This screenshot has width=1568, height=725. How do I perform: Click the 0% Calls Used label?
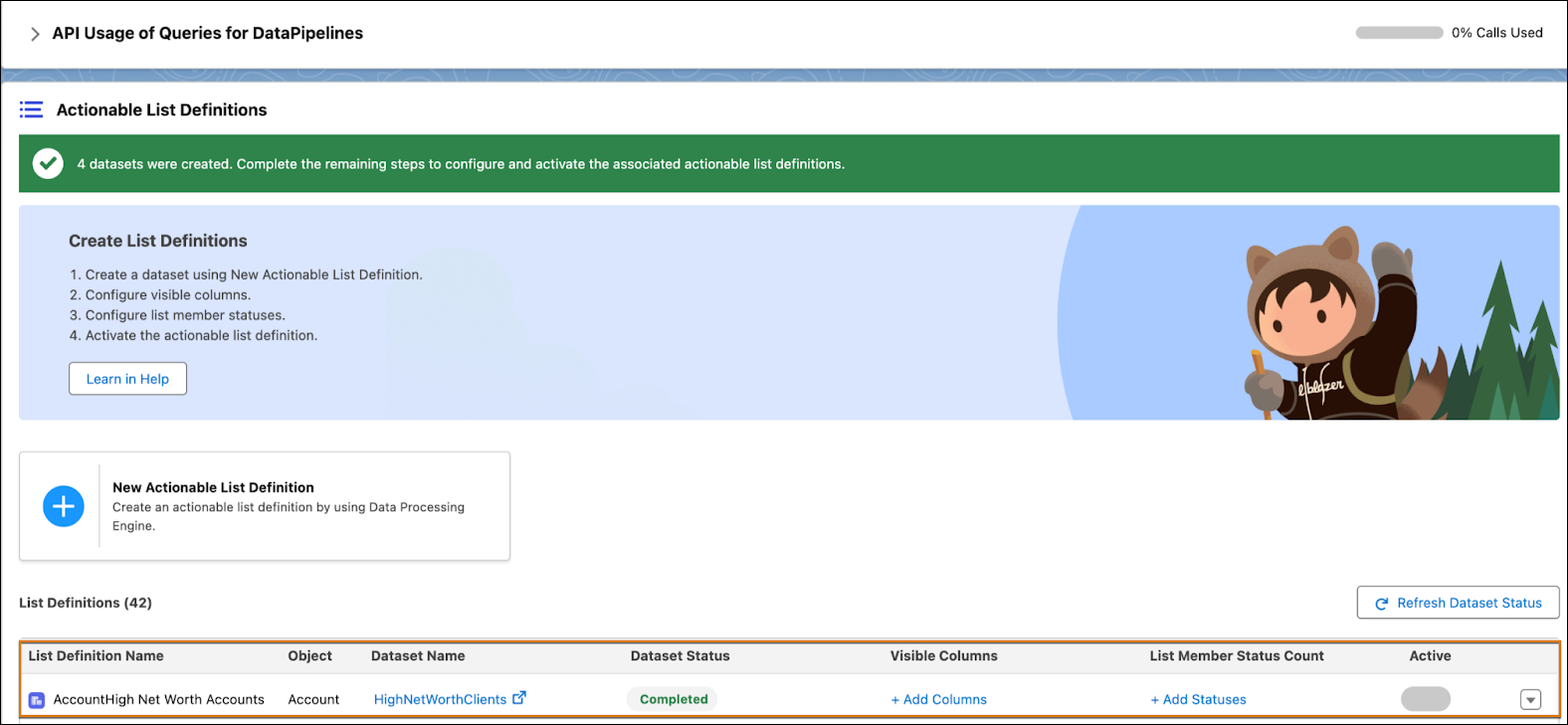coord(1497,33)
